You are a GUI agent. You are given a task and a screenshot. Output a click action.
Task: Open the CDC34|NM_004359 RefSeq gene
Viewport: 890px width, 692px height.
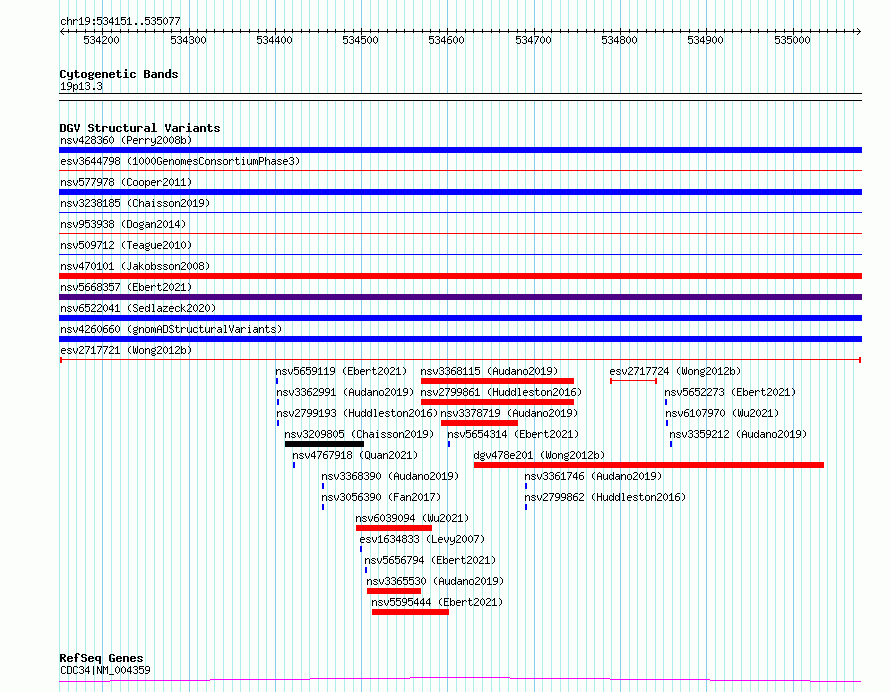coord(105,670)
